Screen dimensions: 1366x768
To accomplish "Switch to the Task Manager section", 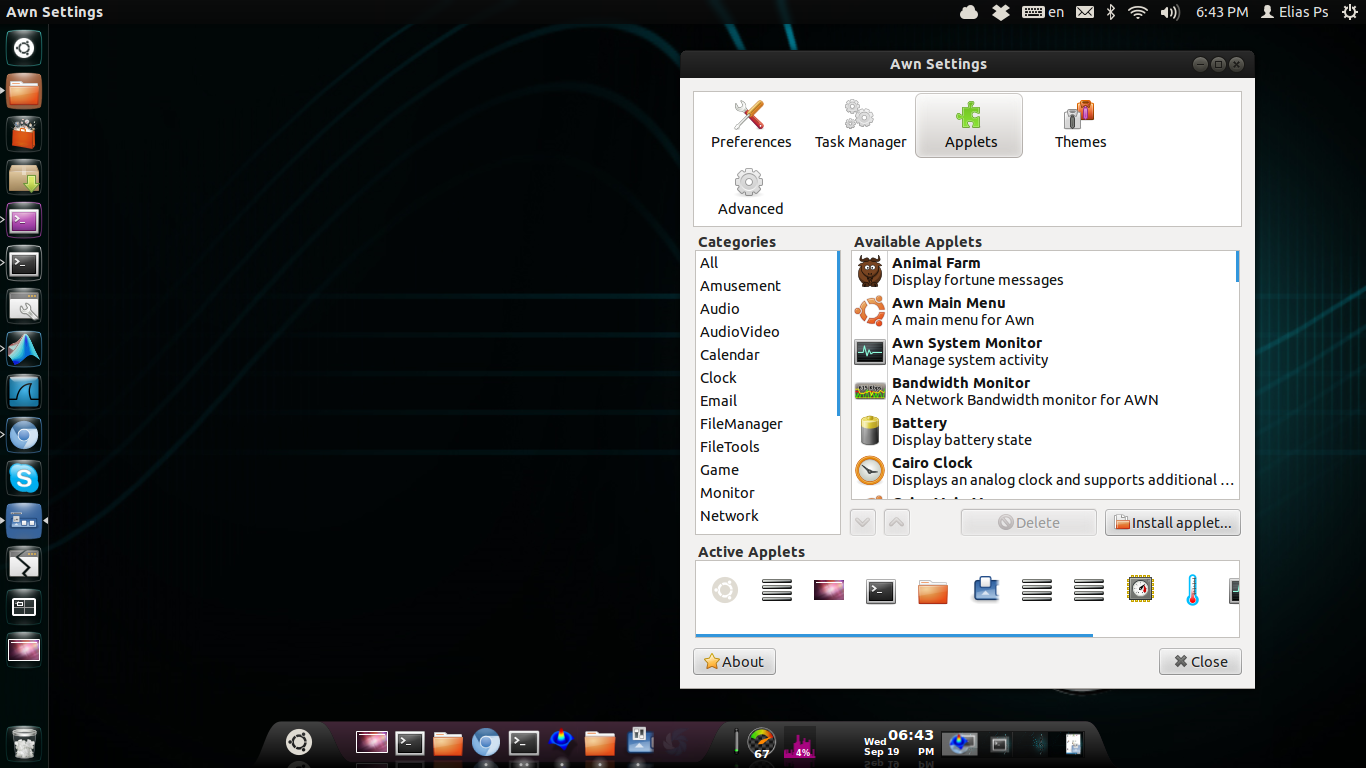I will 860,125.
